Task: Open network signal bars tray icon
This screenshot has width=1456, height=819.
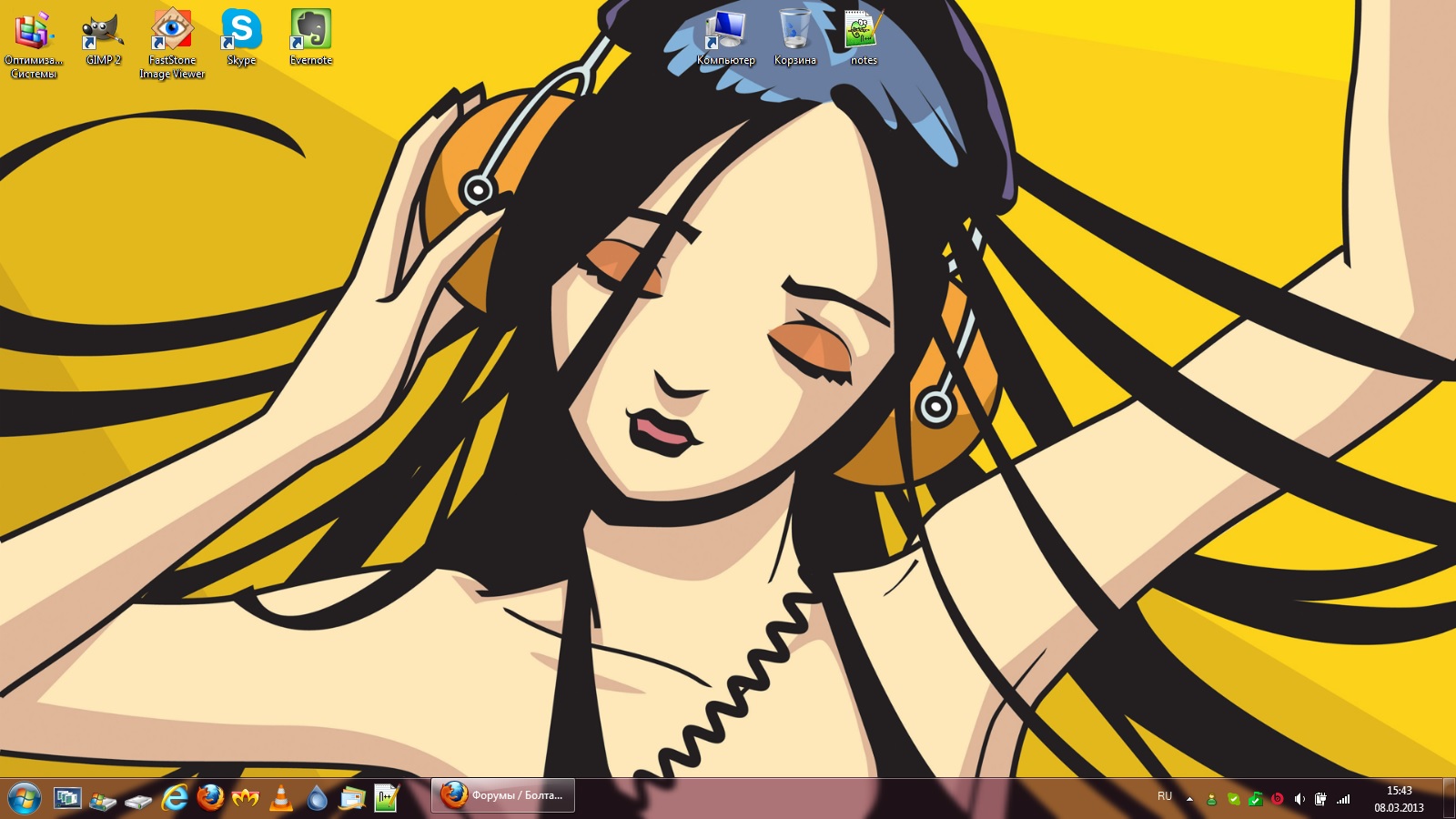Action: pos(1343,799)
